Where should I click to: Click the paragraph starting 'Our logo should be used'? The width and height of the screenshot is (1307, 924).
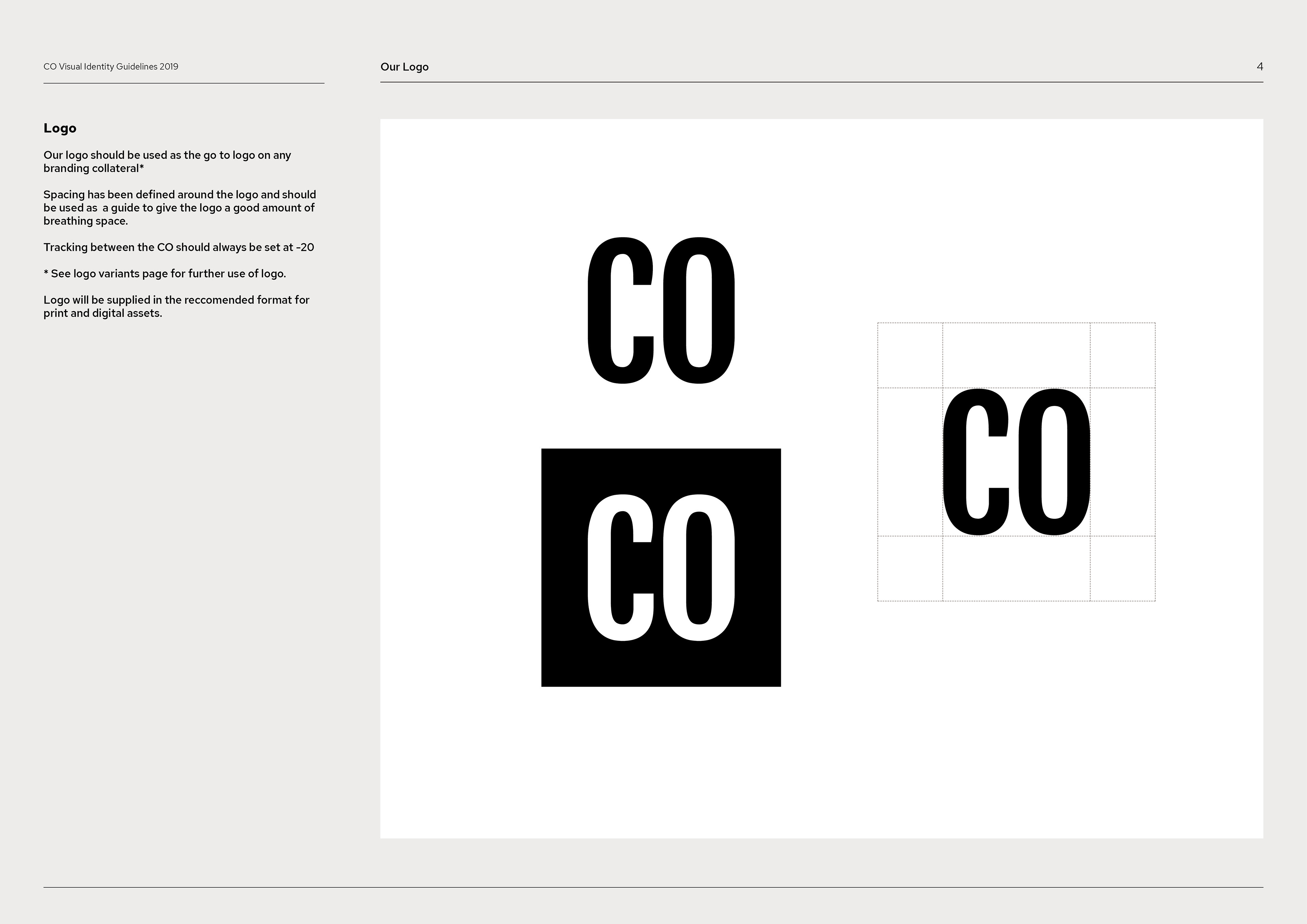click(x=167, y=162)
